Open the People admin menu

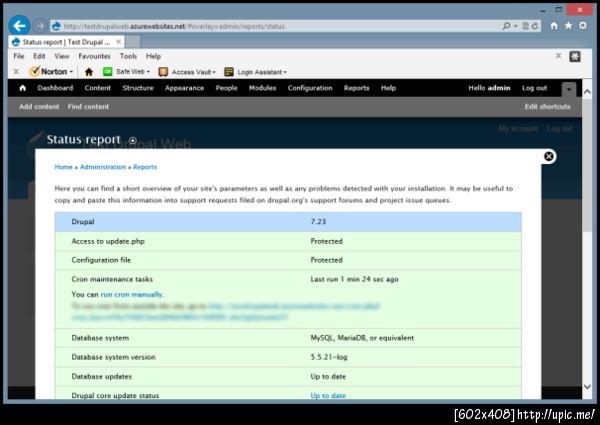click(x=227, y=88)
